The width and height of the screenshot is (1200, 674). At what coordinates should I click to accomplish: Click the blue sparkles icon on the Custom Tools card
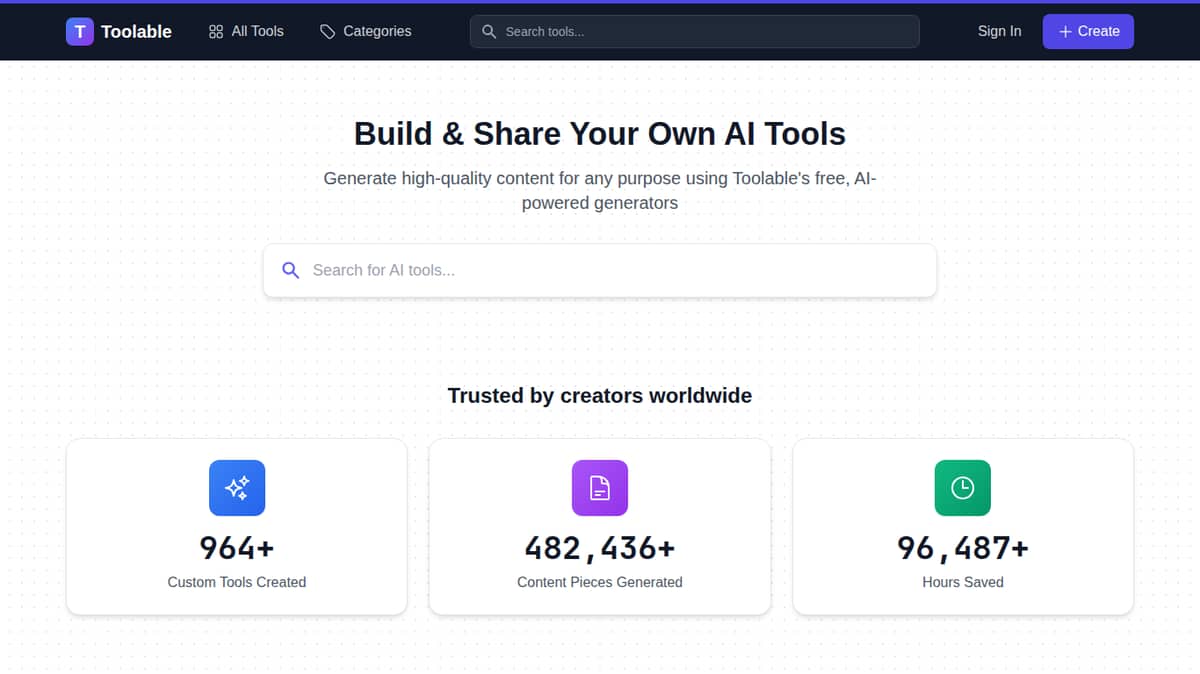pos(237,488)
